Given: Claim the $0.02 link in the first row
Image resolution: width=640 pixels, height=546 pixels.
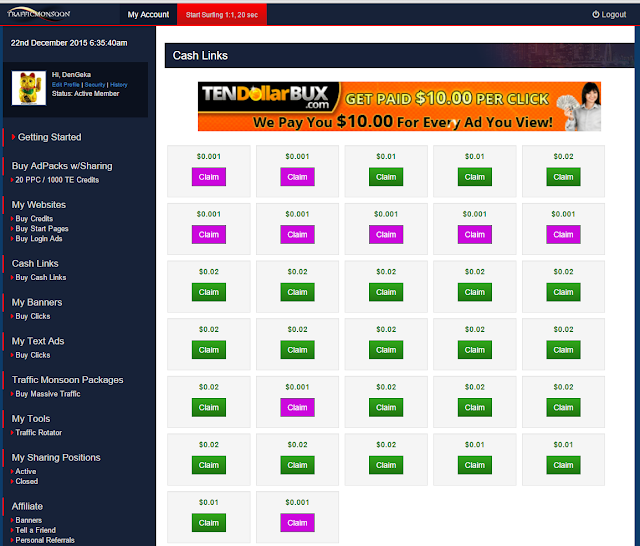Looking at the screenshot, I should click(x=563, y=177).
